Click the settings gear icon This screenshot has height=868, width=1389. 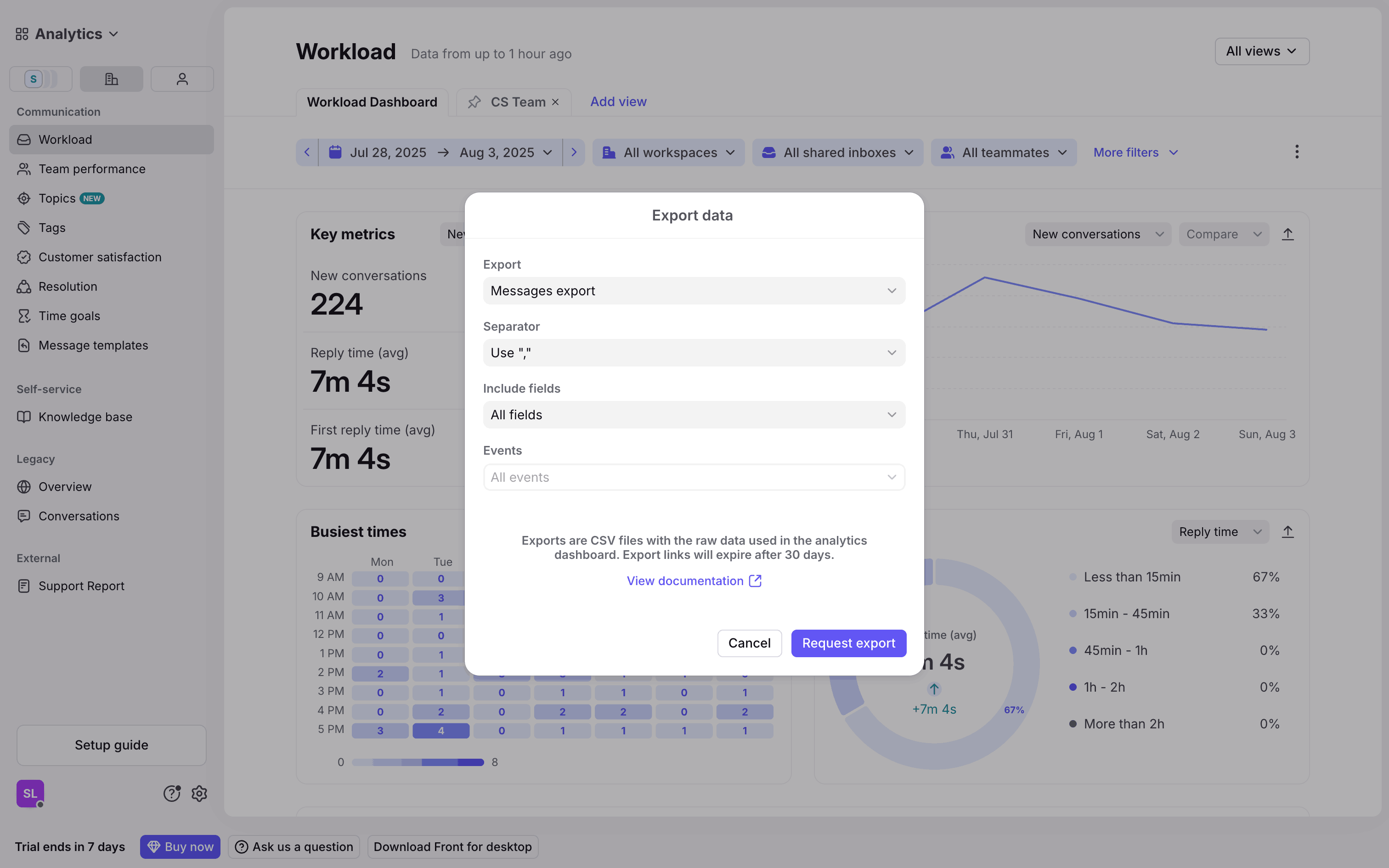click(x=199, y=794)
